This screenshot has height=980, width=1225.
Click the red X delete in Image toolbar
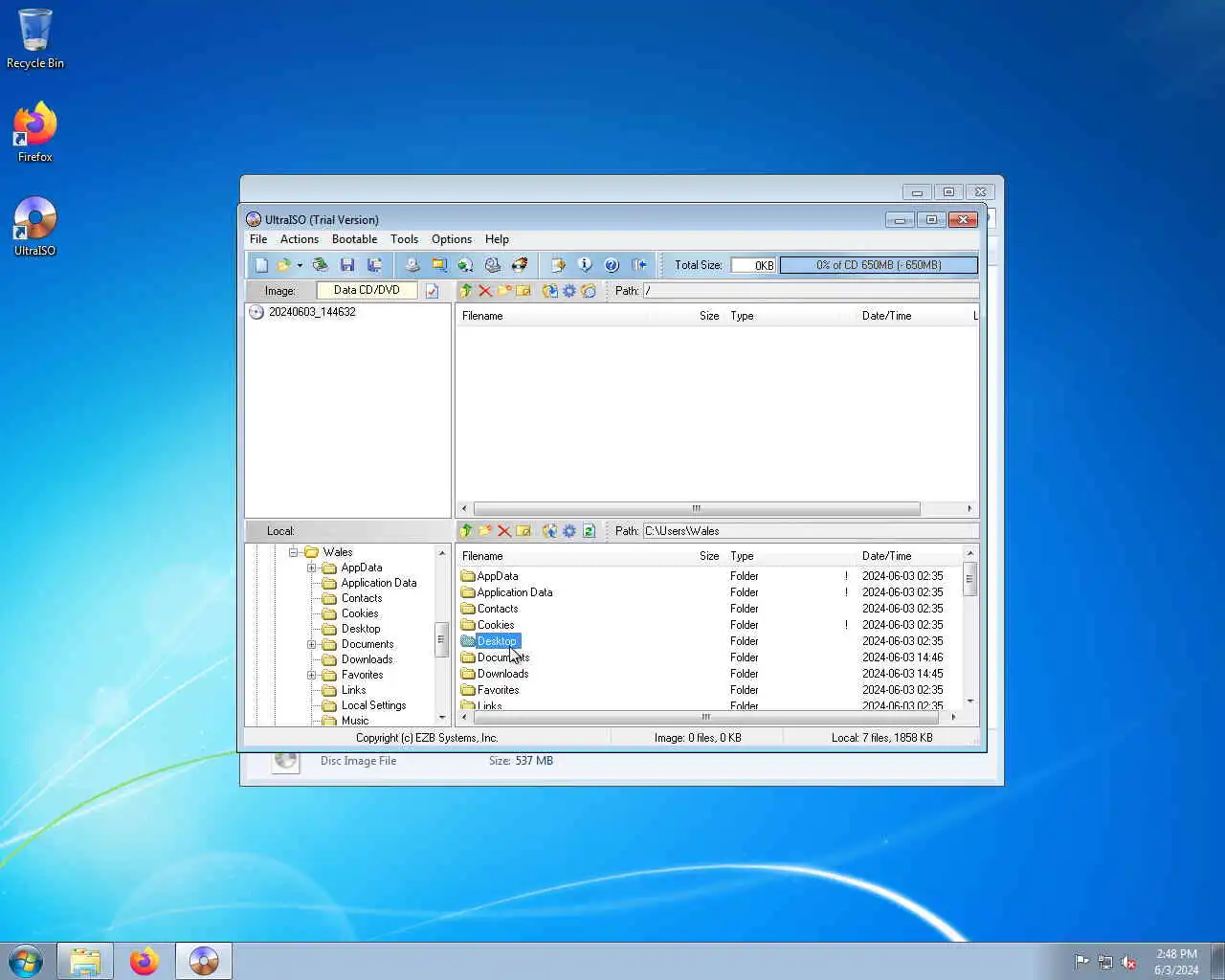[485, 291]
